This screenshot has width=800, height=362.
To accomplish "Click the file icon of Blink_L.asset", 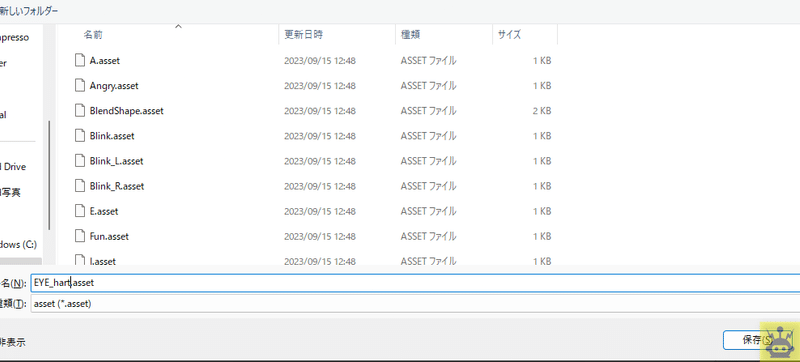I will (x=79, y=161).
